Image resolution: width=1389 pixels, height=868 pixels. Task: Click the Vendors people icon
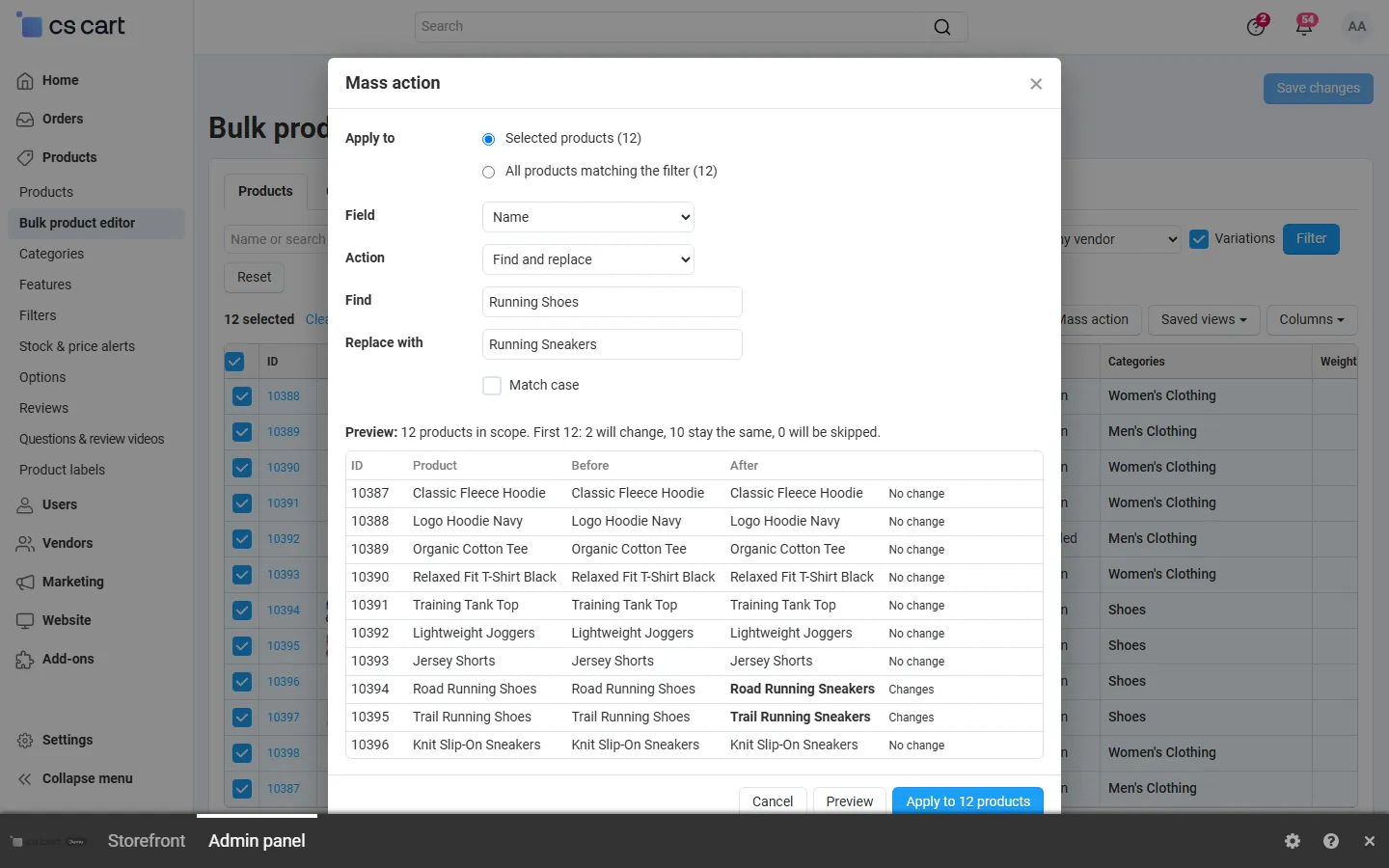25,544
